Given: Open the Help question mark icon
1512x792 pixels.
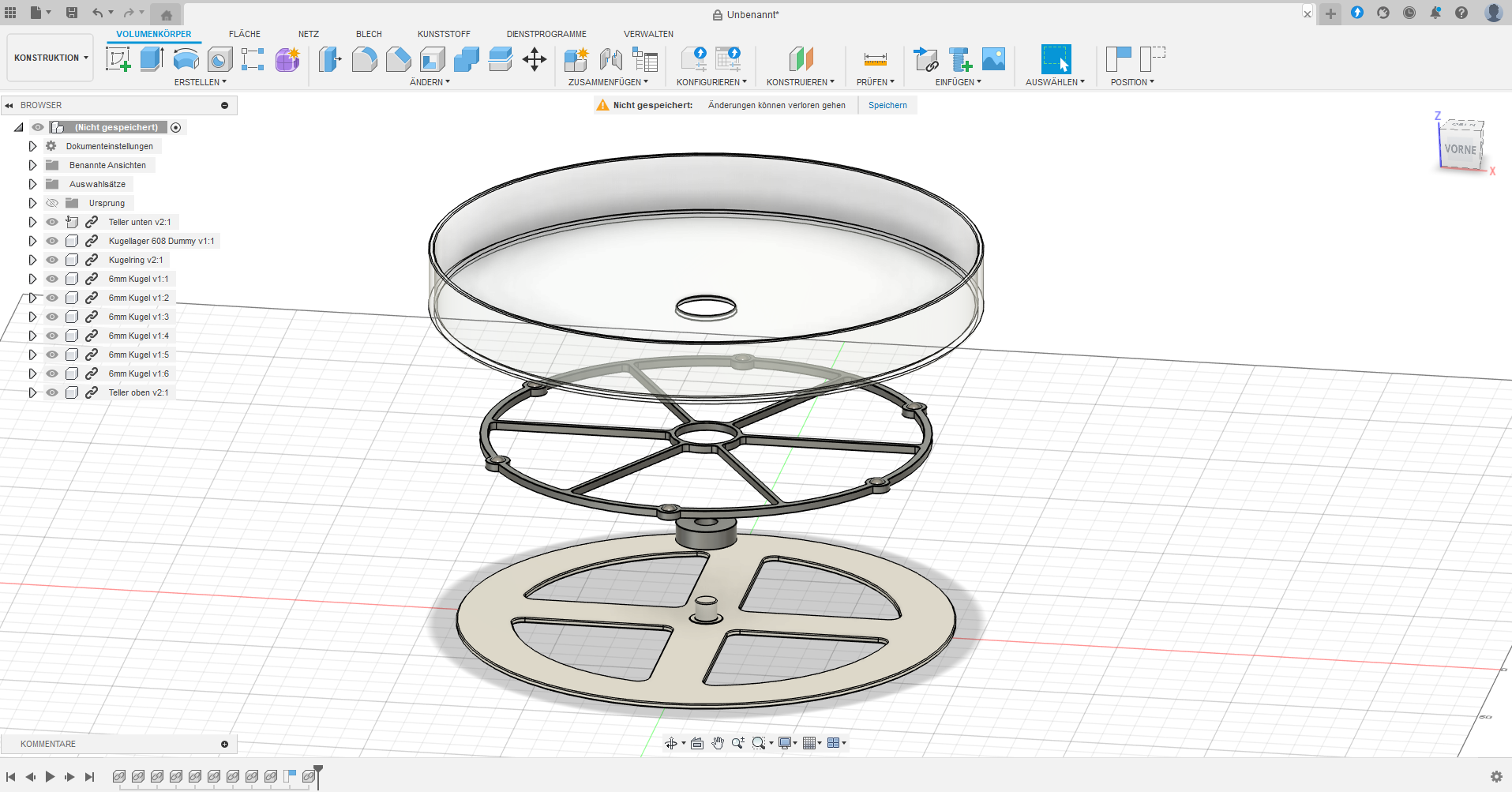Looking at the screenshot, I should 1461,13.
